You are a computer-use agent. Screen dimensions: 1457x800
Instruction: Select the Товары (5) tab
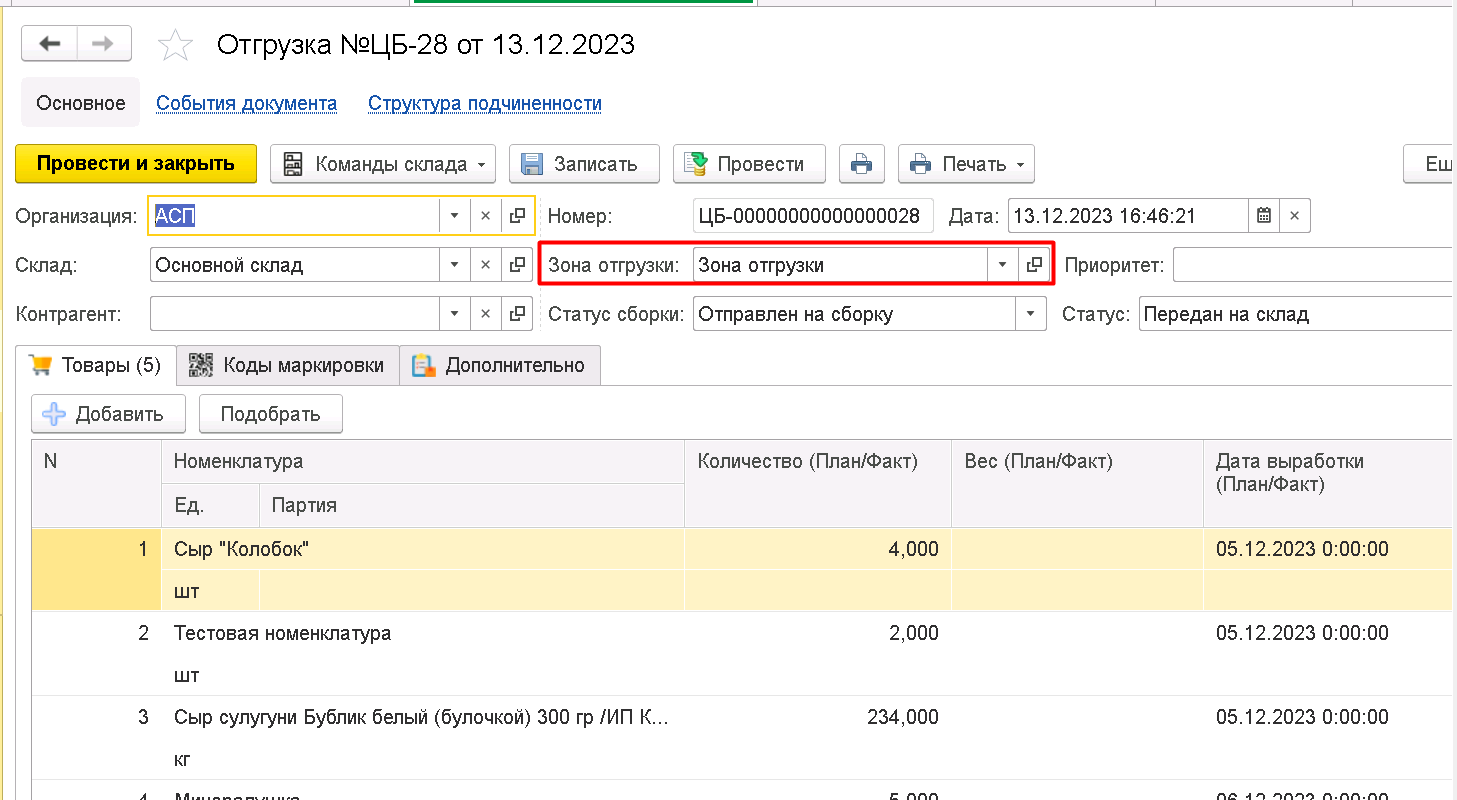pyautogui.click(x=96, y=365)
